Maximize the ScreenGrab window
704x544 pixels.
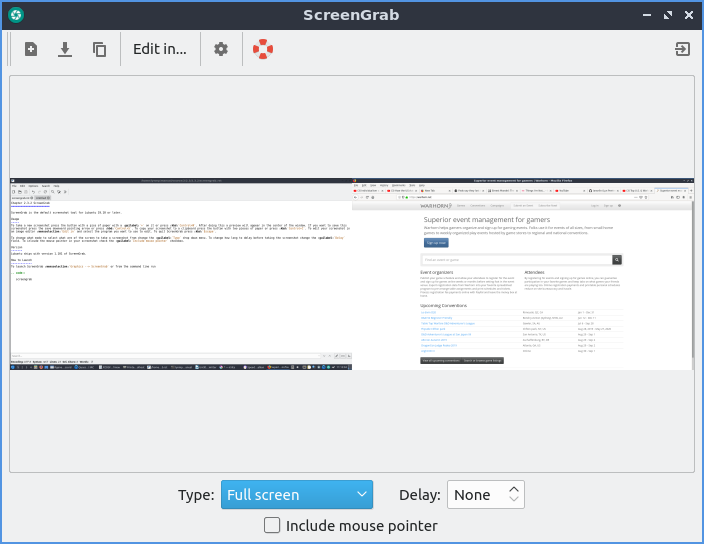tap(664, 15)
